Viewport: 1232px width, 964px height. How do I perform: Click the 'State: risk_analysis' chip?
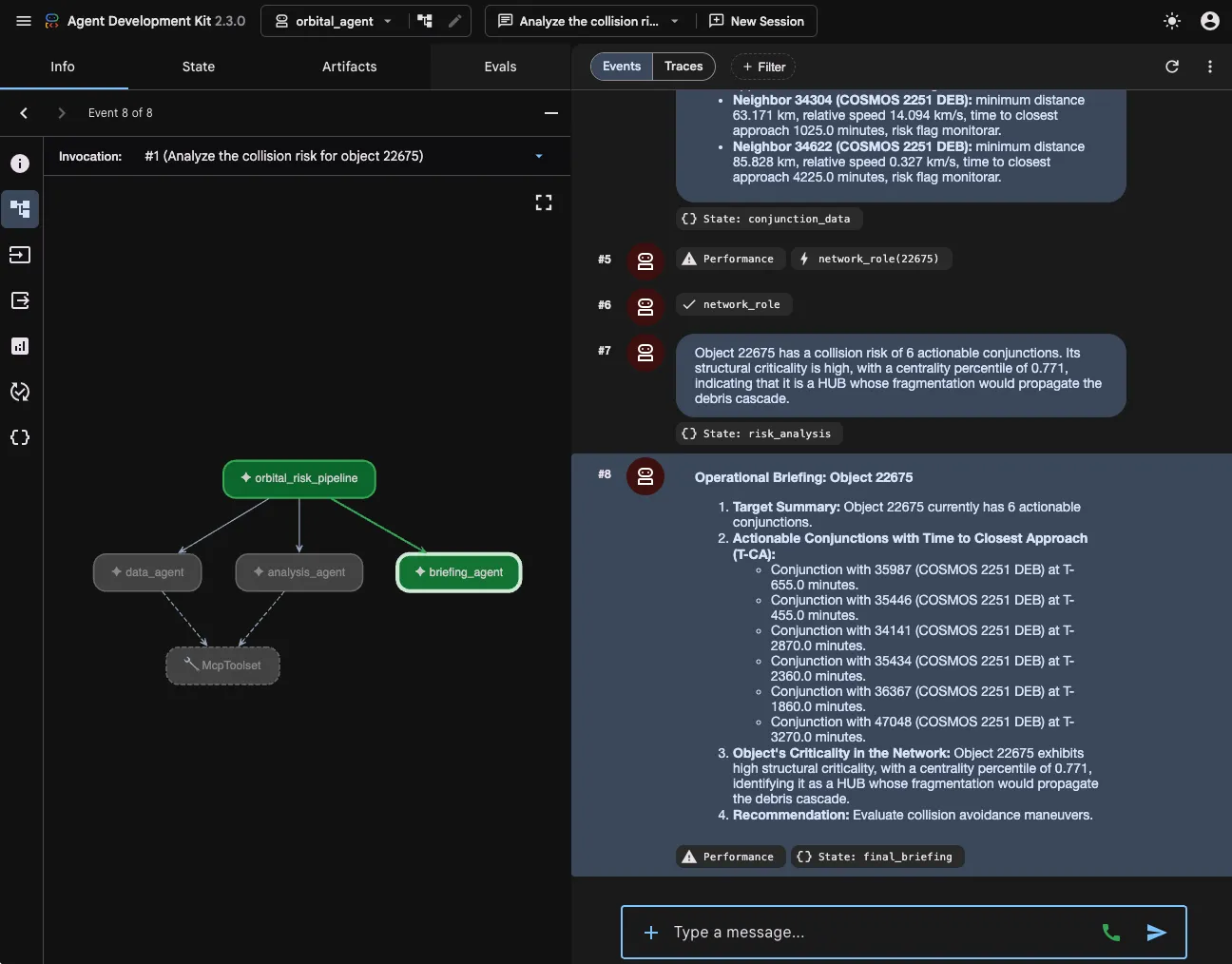(760, 434)
